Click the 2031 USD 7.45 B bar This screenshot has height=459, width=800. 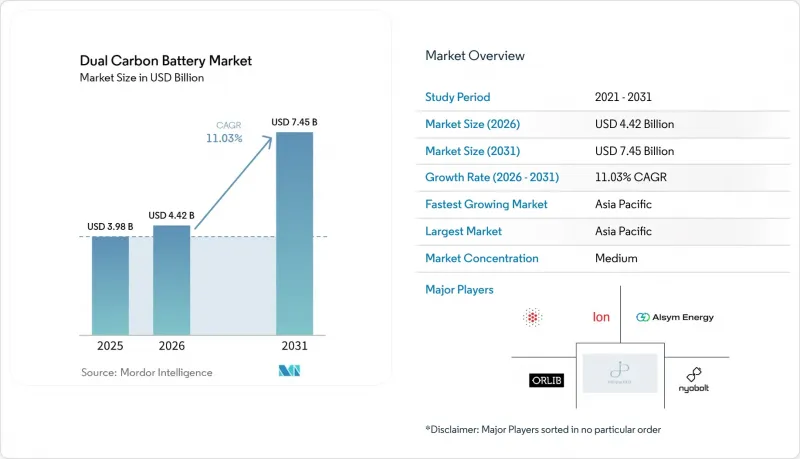(x=294, y=234)
